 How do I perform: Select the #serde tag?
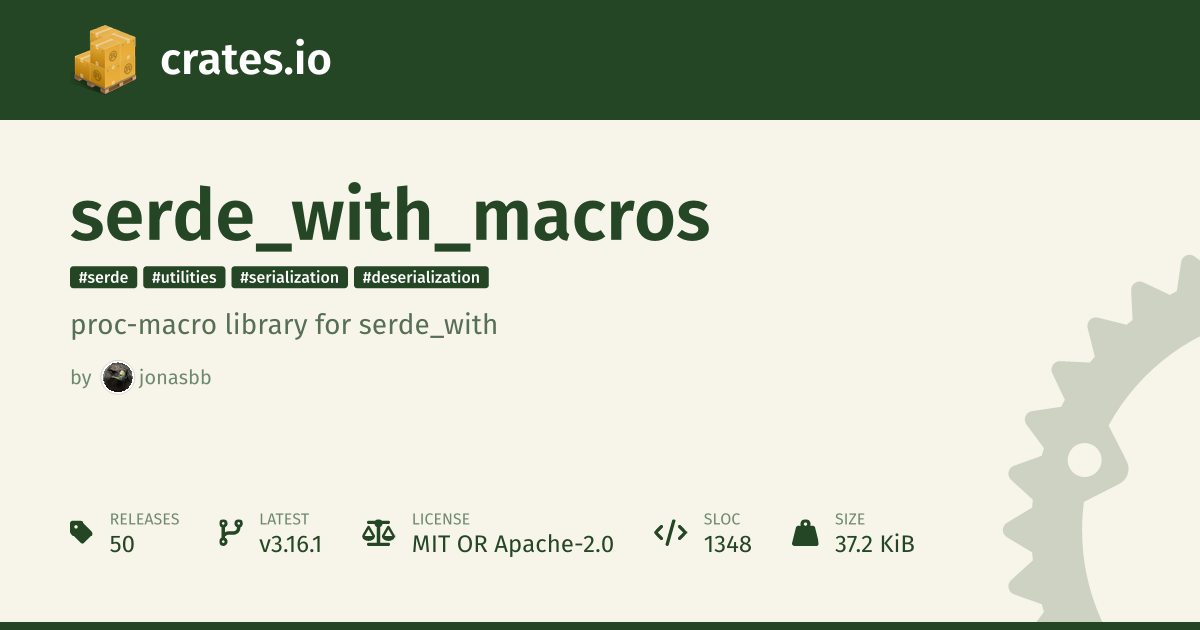point(104,277)
